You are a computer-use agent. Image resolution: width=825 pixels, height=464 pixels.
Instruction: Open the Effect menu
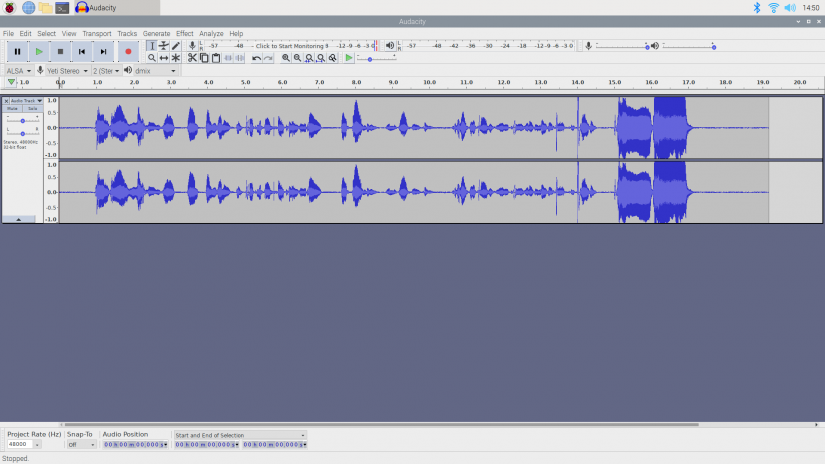click(185, 33)
